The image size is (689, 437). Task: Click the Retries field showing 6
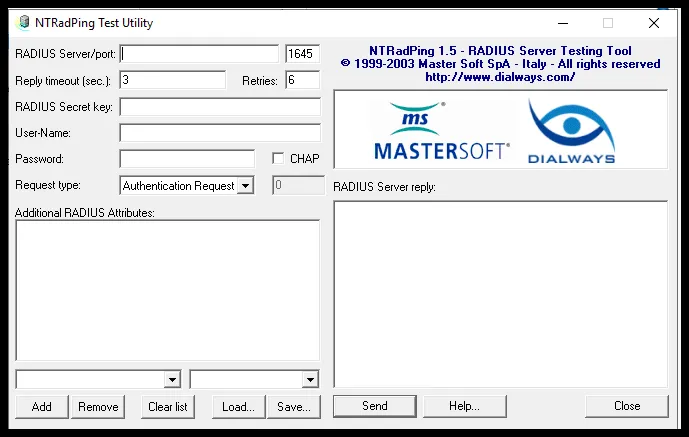(x=302, y=80)
